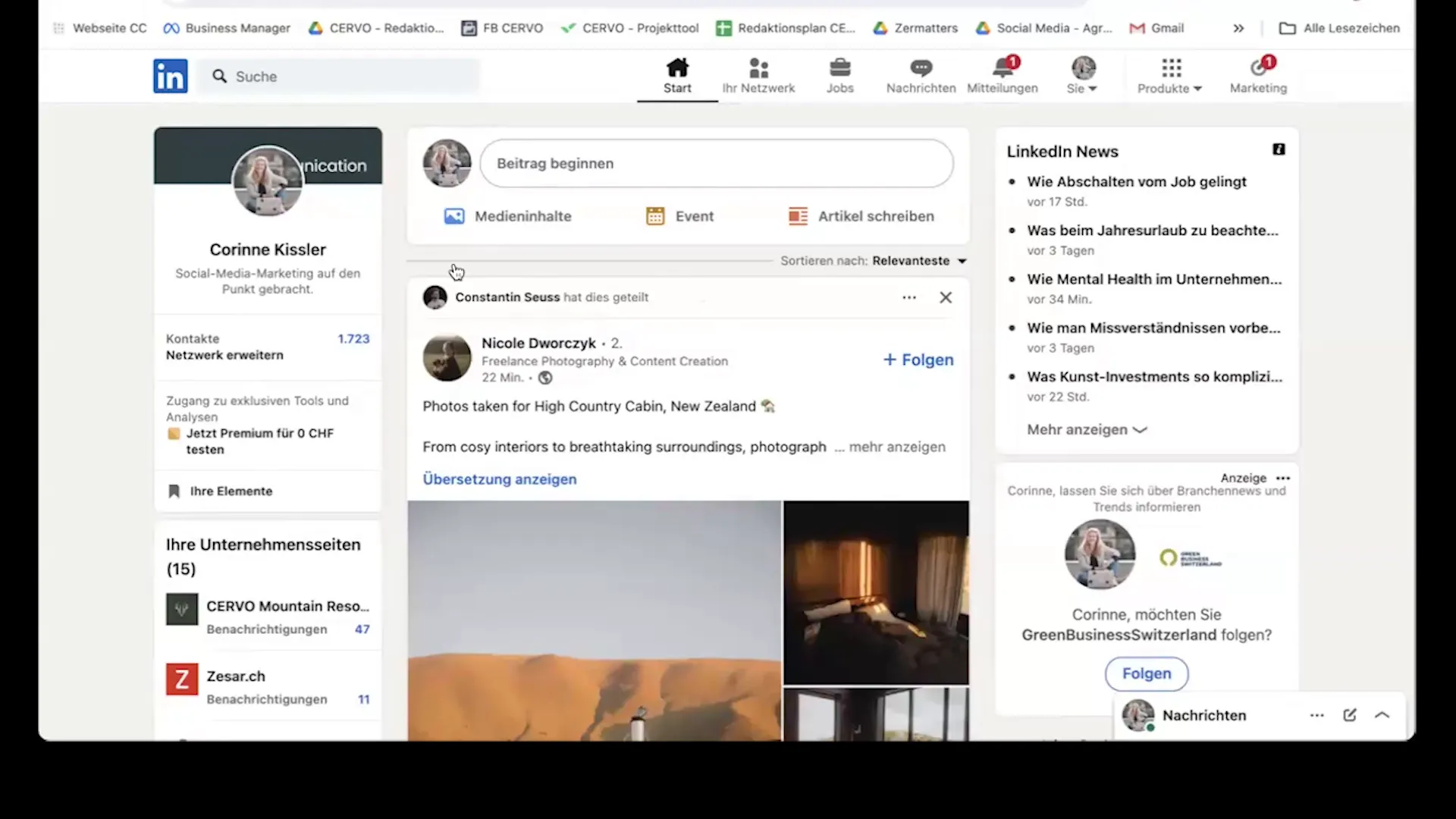
Task: Click Folgen next to Nicole Dworczyk
Action: click(x=918, y=359)
